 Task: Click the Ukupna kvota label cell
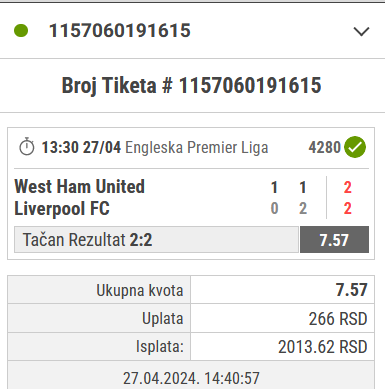point(99,290)
